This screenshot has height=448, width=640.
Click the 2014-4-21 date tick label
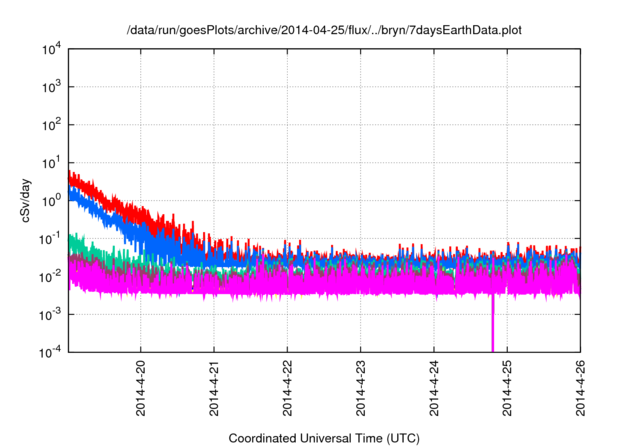pyautogui.click(x=214, y=388)
